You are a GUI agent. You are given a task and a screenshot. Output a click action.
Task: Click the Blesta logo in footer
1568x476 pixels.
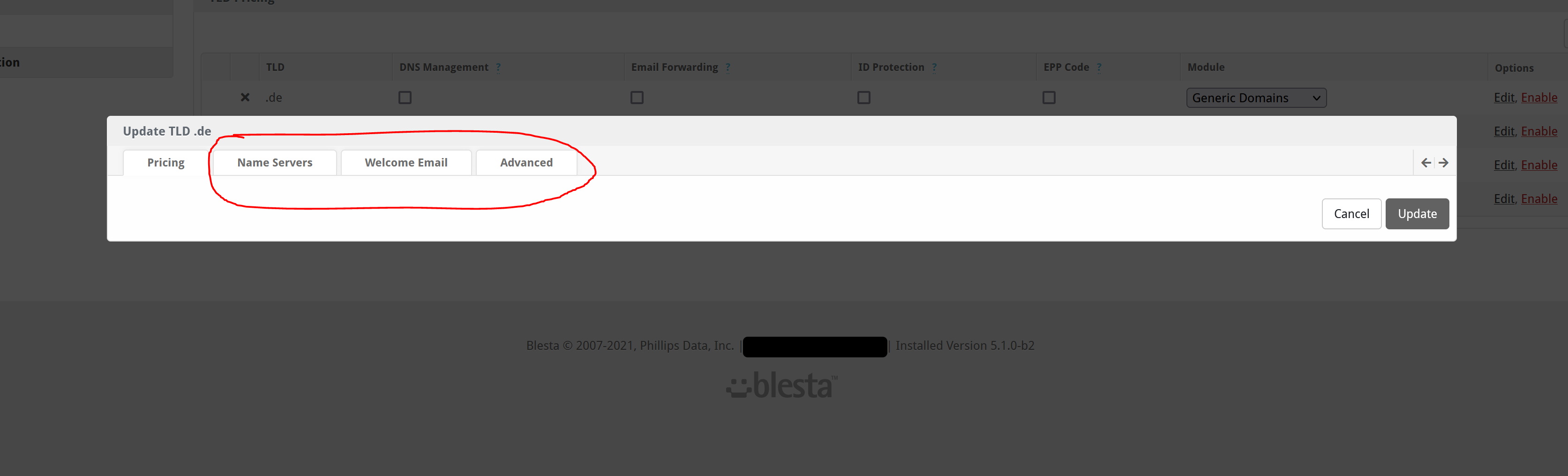782,385
